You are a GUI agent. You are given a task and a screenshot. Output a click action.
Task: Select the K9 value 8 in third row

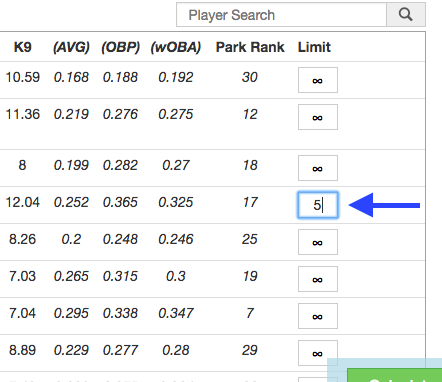tap(22, 165)
